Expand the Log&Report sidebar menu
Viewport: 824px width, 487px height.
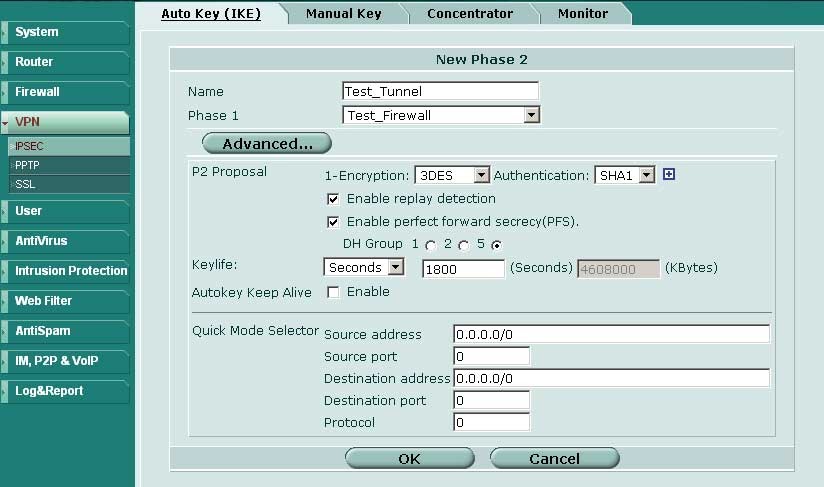(x=65, y=391)
